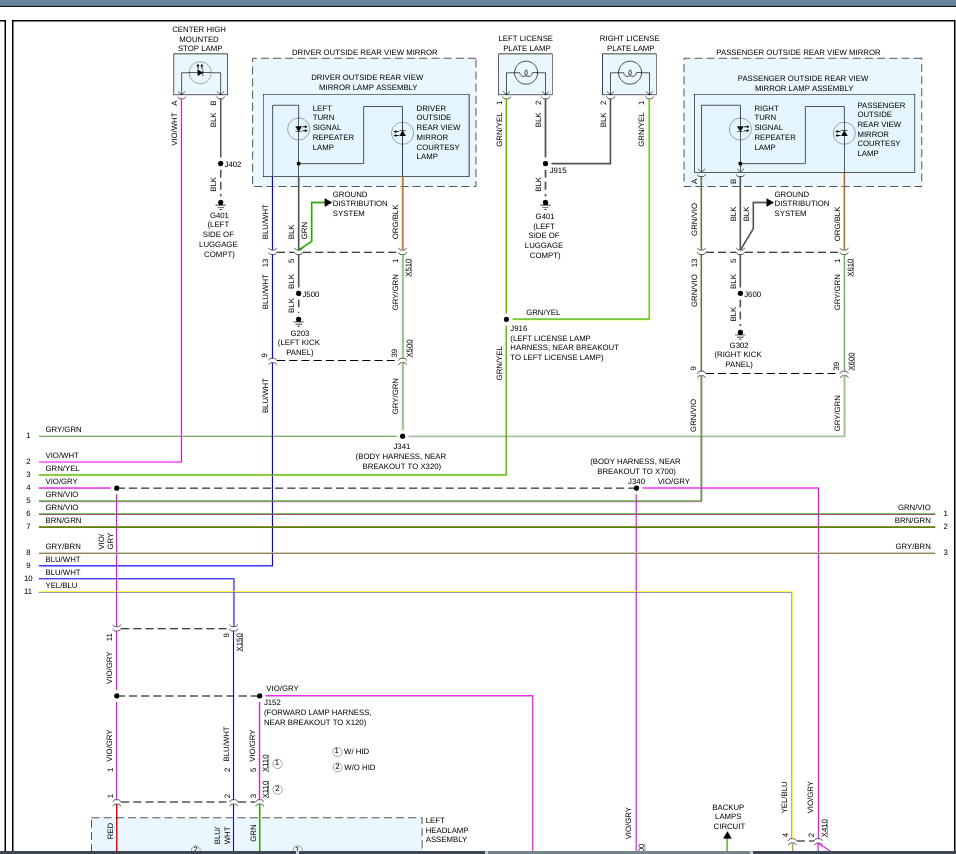Click the PASSENGER OUTSIDE REAR VIEW MIRROR title
Screen dimensions: 956x854
(x=798, y=52)
